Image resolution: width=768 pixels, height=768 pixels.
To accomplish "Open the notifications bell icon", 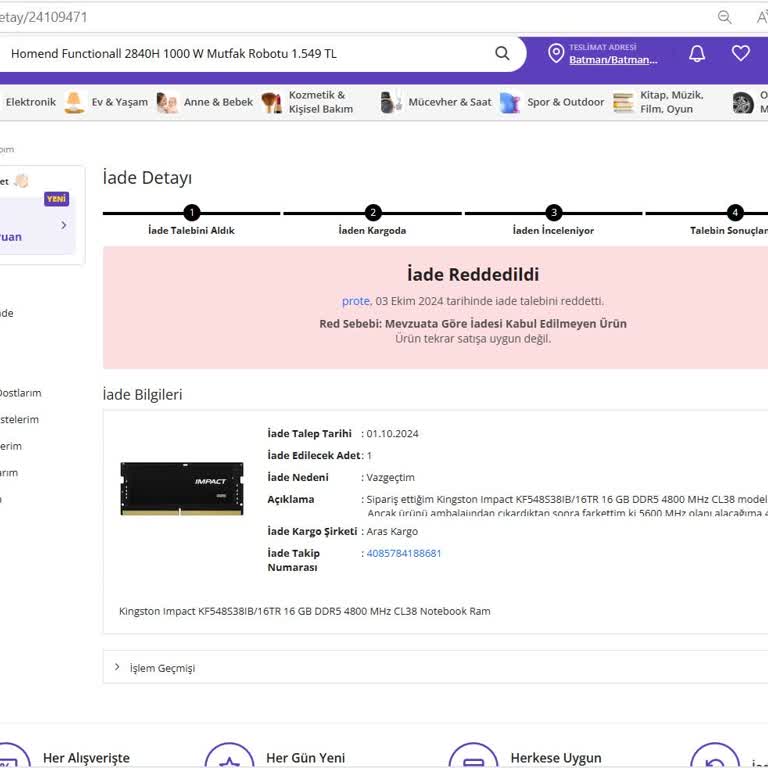I will point(697,53).
